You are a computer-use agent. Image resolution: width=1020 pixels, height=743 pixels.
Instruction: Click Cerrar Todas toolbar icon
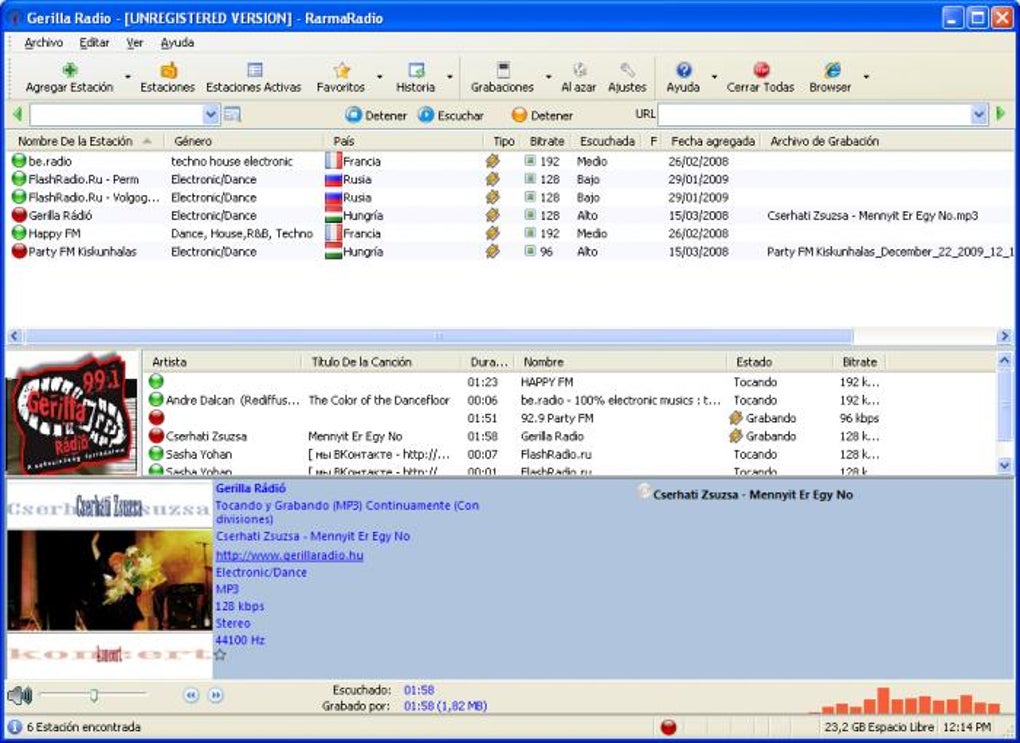[x=761, y=71]
